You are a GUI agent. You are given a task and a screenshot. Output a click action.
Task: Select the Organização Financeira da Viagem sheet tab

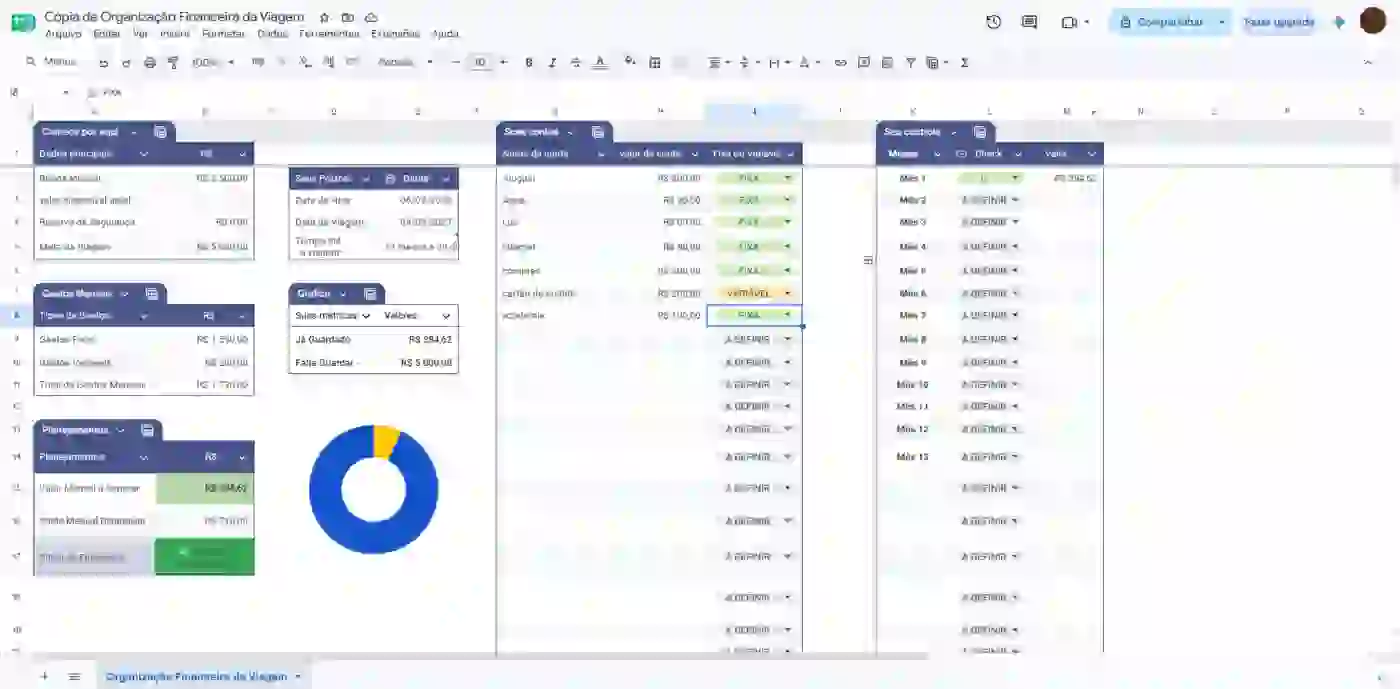pyautogui.click(x=204, y=676)
